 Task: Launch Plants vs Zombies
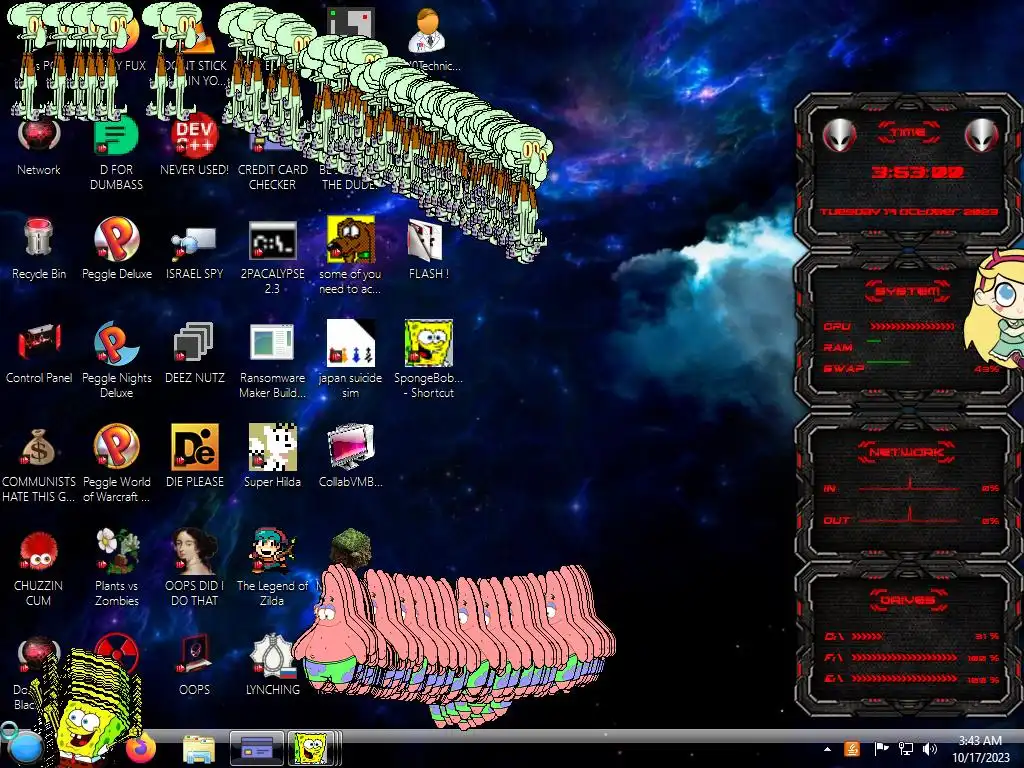117,568
